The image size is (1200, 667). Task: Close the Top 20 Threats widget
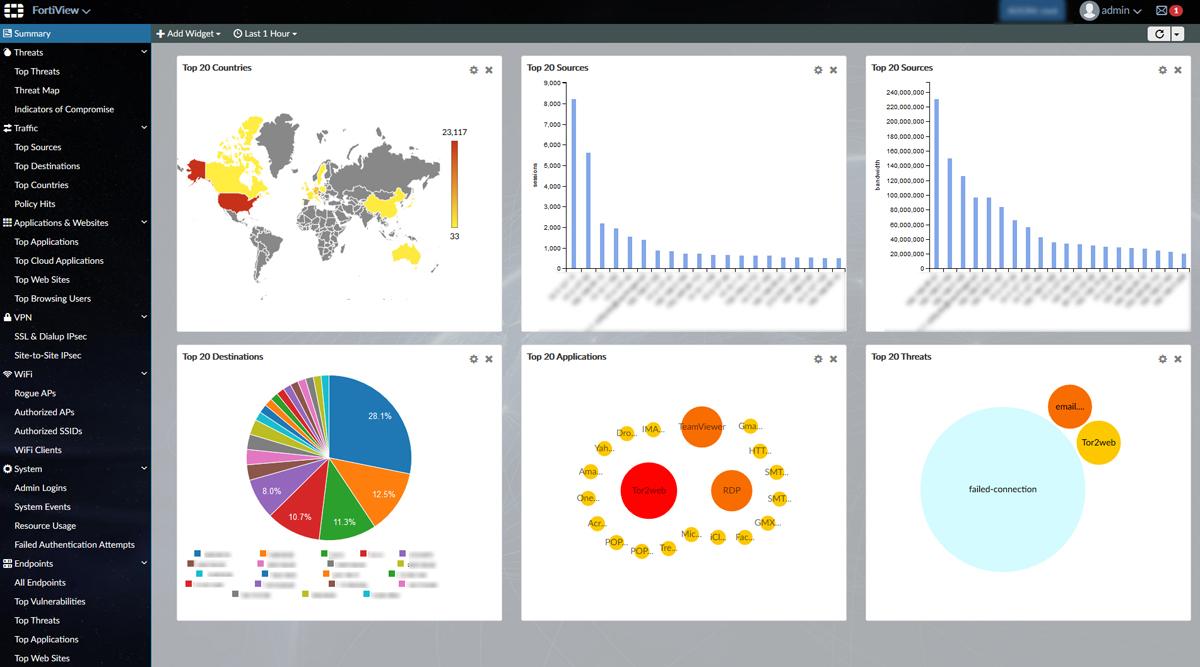(1177, 359)
